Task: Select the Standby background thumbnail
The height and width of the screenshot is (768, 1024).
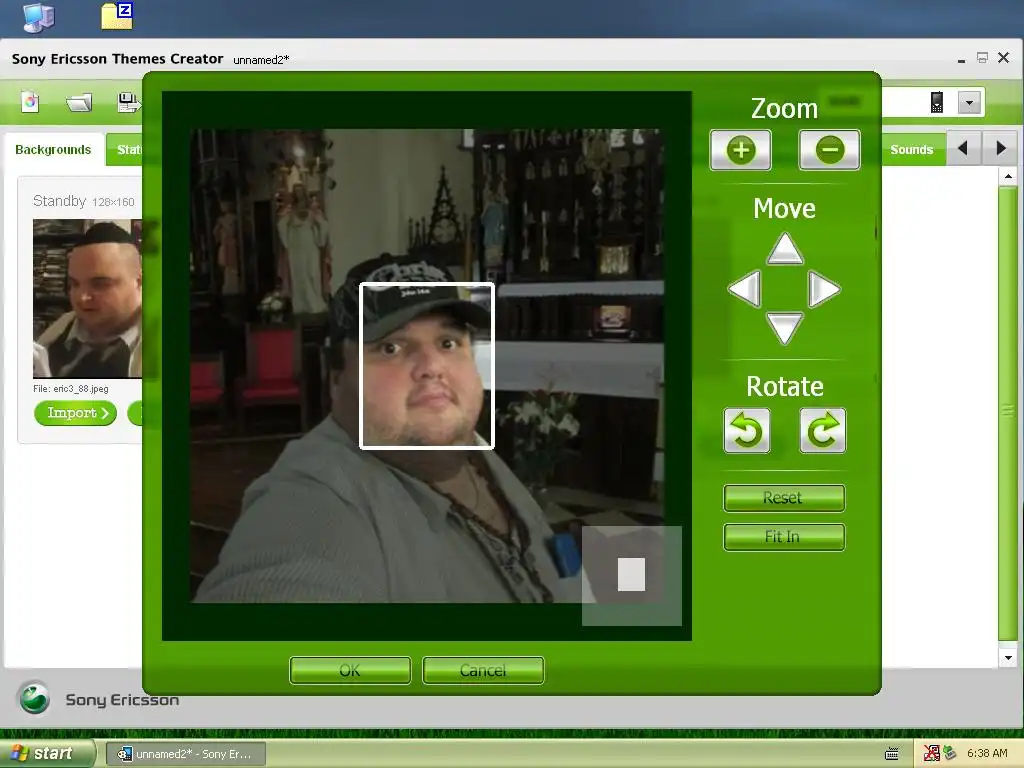Action: (x=88, y=298)
